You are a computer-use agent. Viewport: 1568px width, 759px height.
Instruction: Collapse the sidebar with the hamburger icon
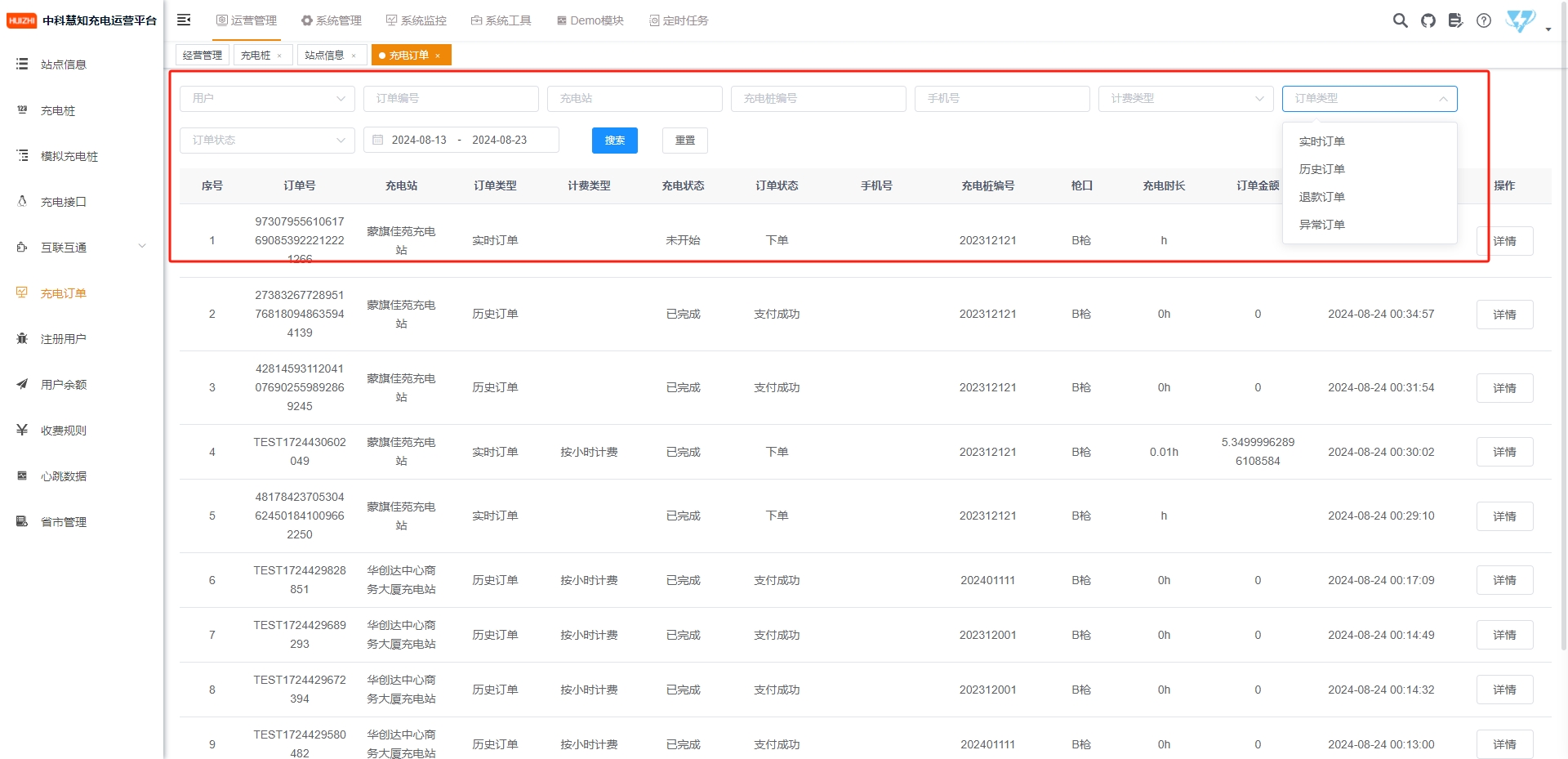[x=184, y=20]
